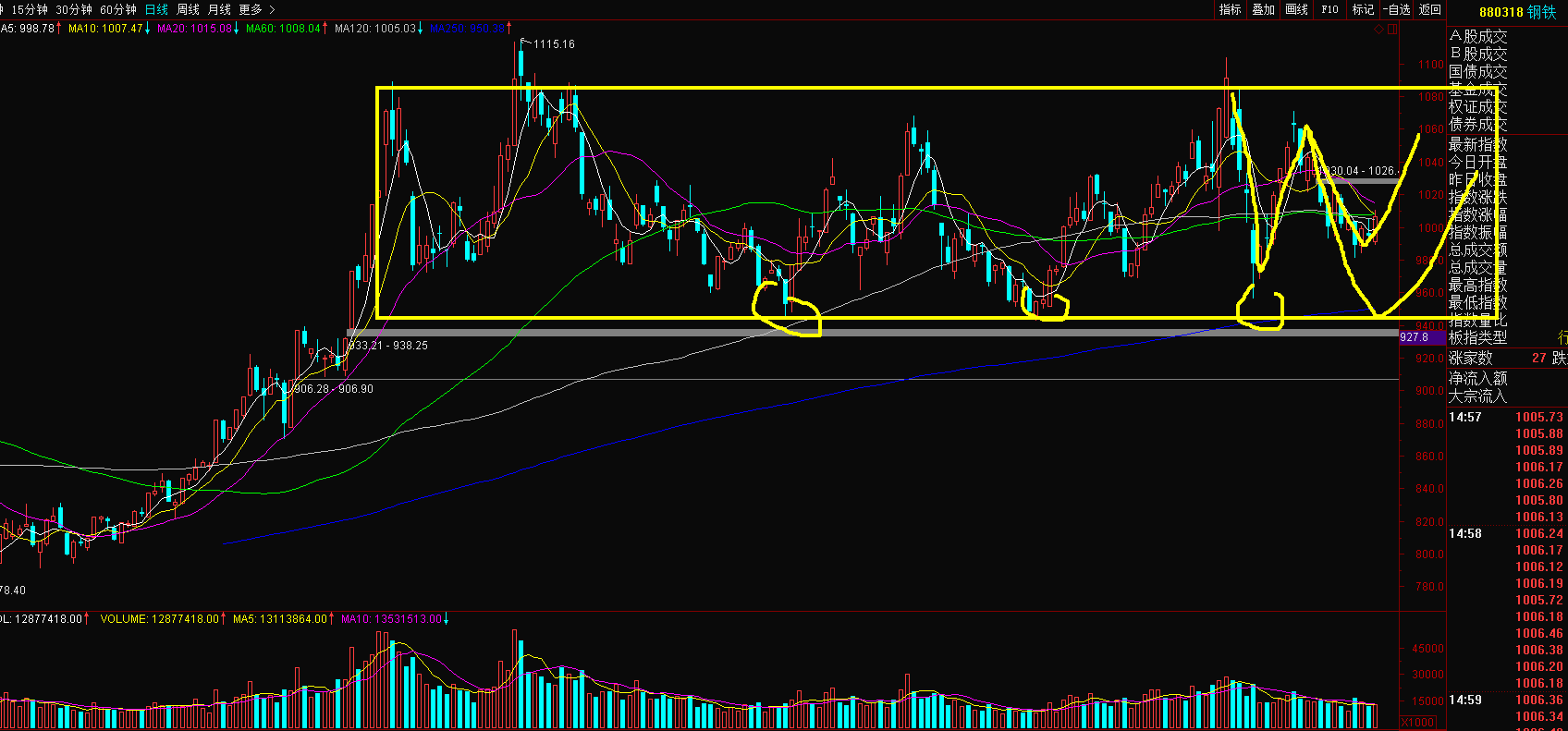Click the magenta MA20 indicator label

coord(194,29)
